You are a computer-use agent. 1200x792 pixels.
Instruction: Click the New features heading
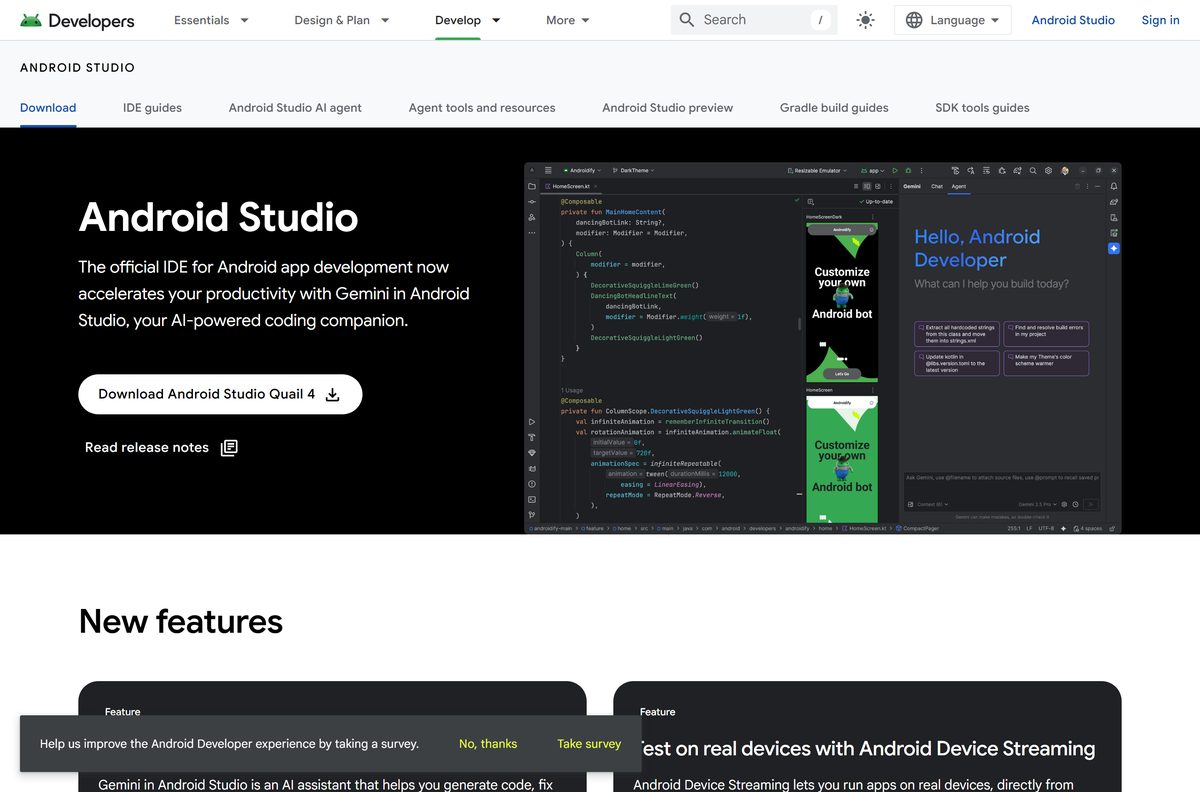pos(181,621)
